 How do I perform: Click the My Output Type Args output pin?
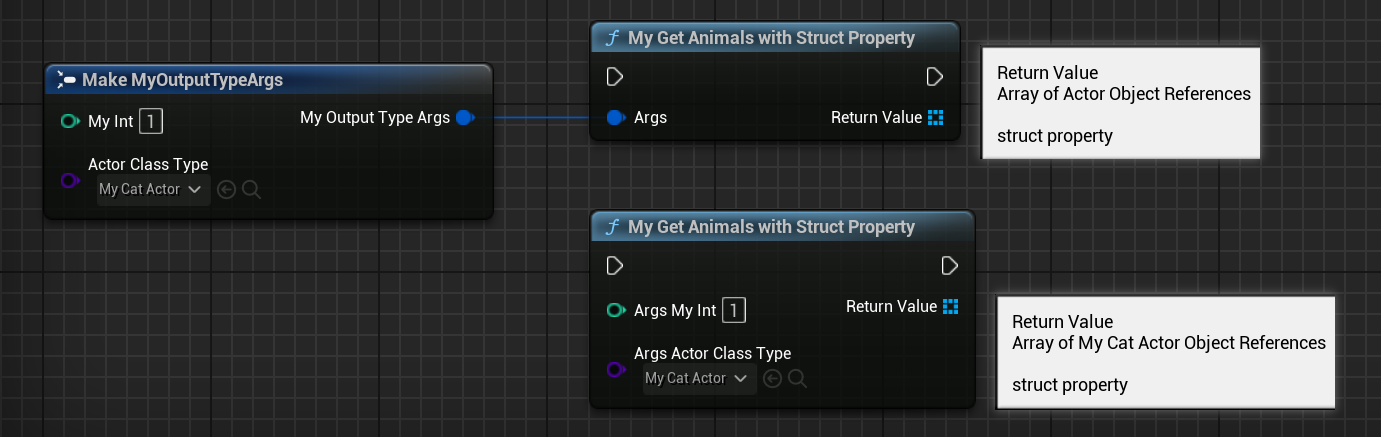464,118
